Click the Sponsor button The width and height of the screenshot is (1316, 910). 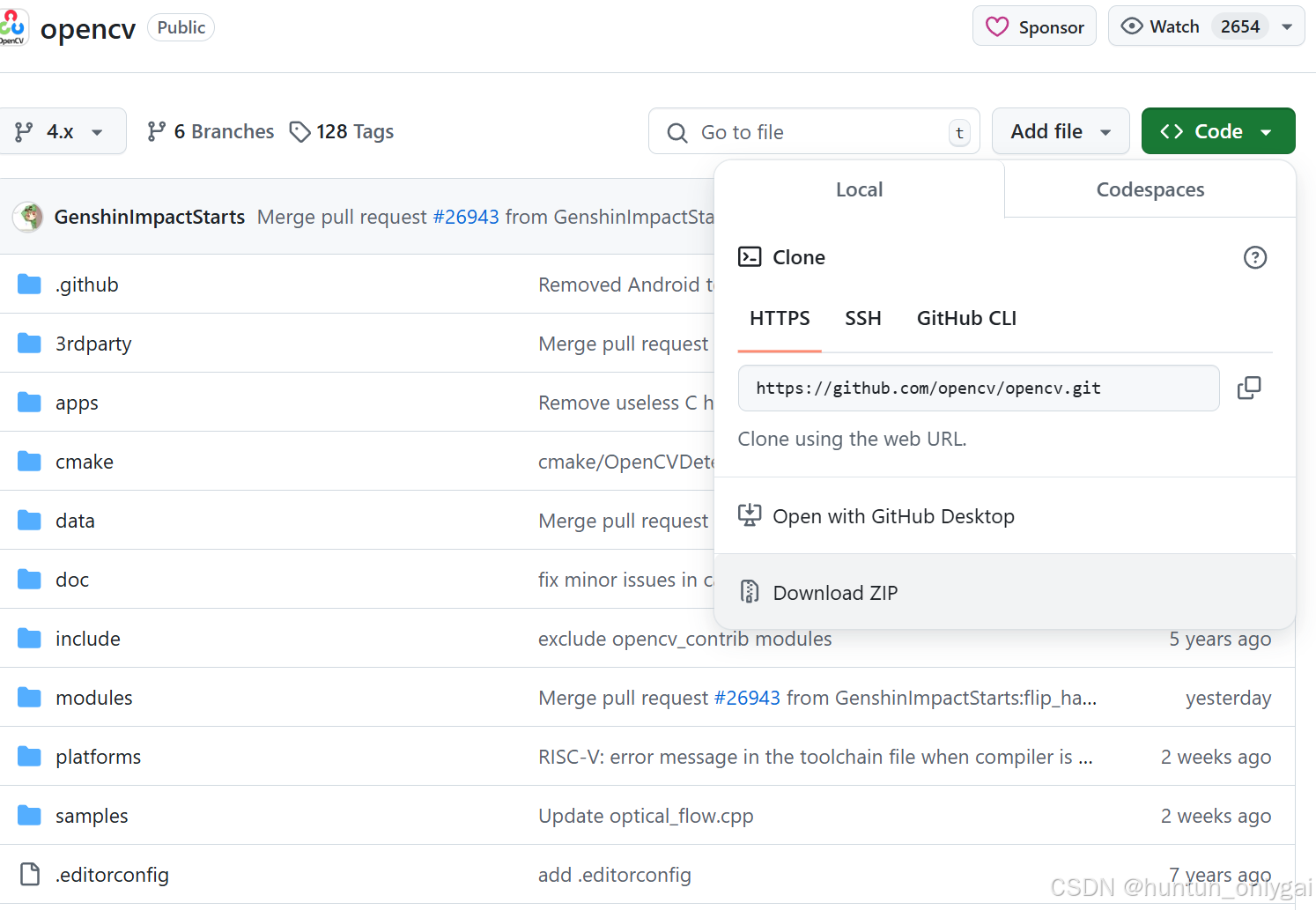1034,26
